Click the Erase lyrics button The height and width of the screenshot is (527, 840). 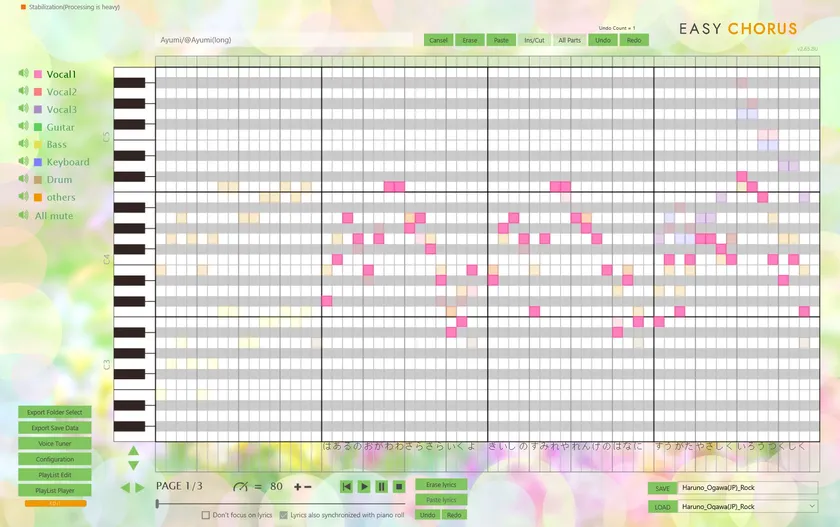coord(440,484)
